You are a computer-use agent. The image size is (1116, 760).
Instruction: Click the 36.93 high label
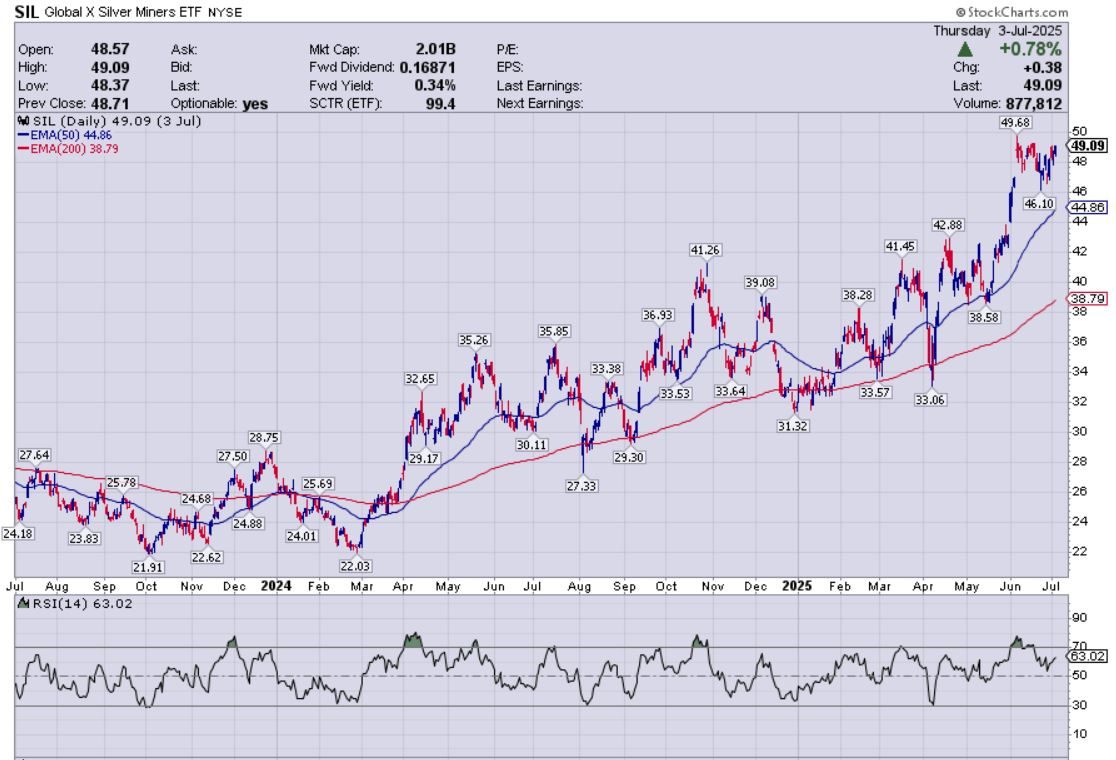tap(657, 315)
